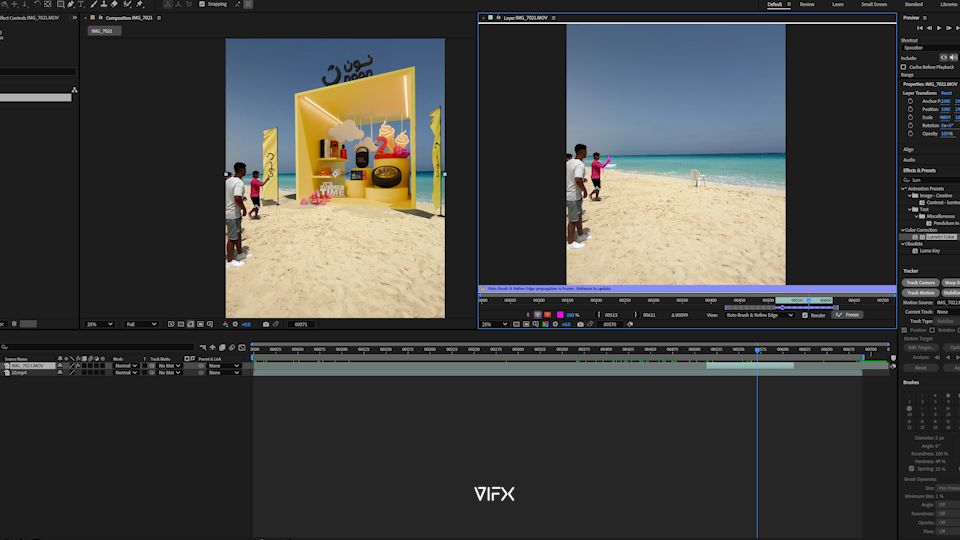The height and width of the screenshot is (540, 960).
Task: Select the Lumetri Color effect
Action: [x=940, y=237]
